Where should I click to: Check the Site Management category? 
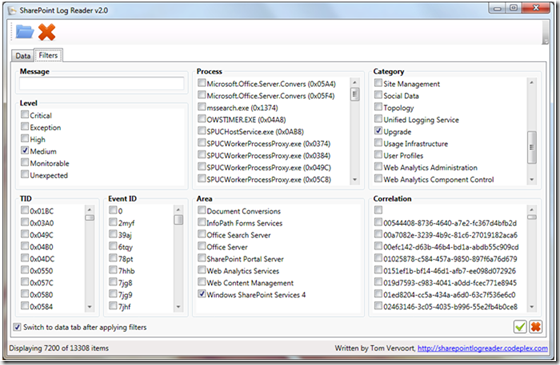point(378,83)
